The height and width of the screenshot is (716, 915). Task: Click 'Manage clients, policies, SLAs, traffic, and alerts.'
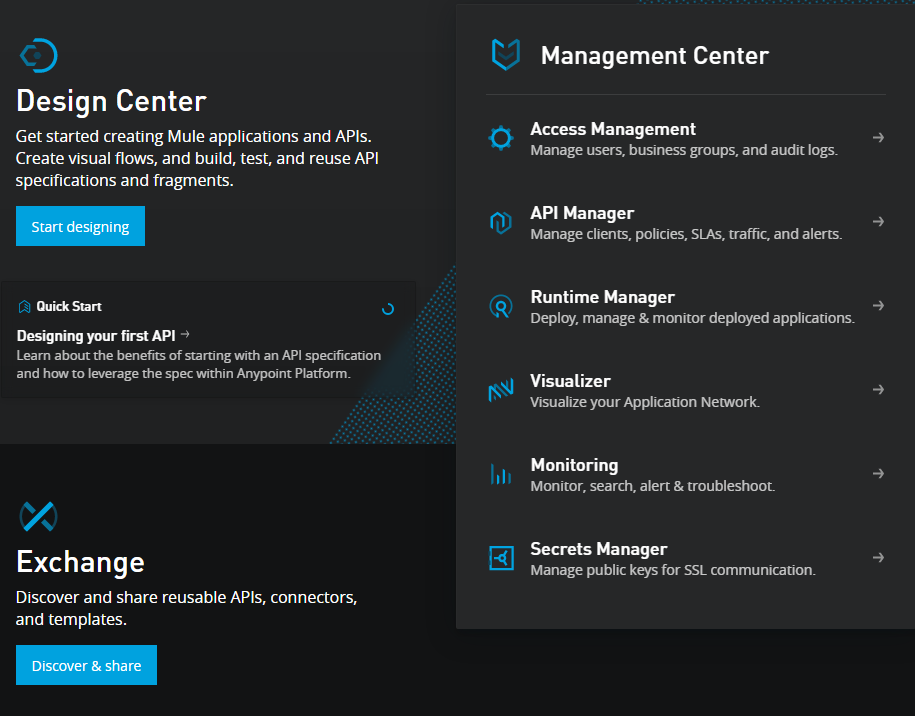pos(686,234)
